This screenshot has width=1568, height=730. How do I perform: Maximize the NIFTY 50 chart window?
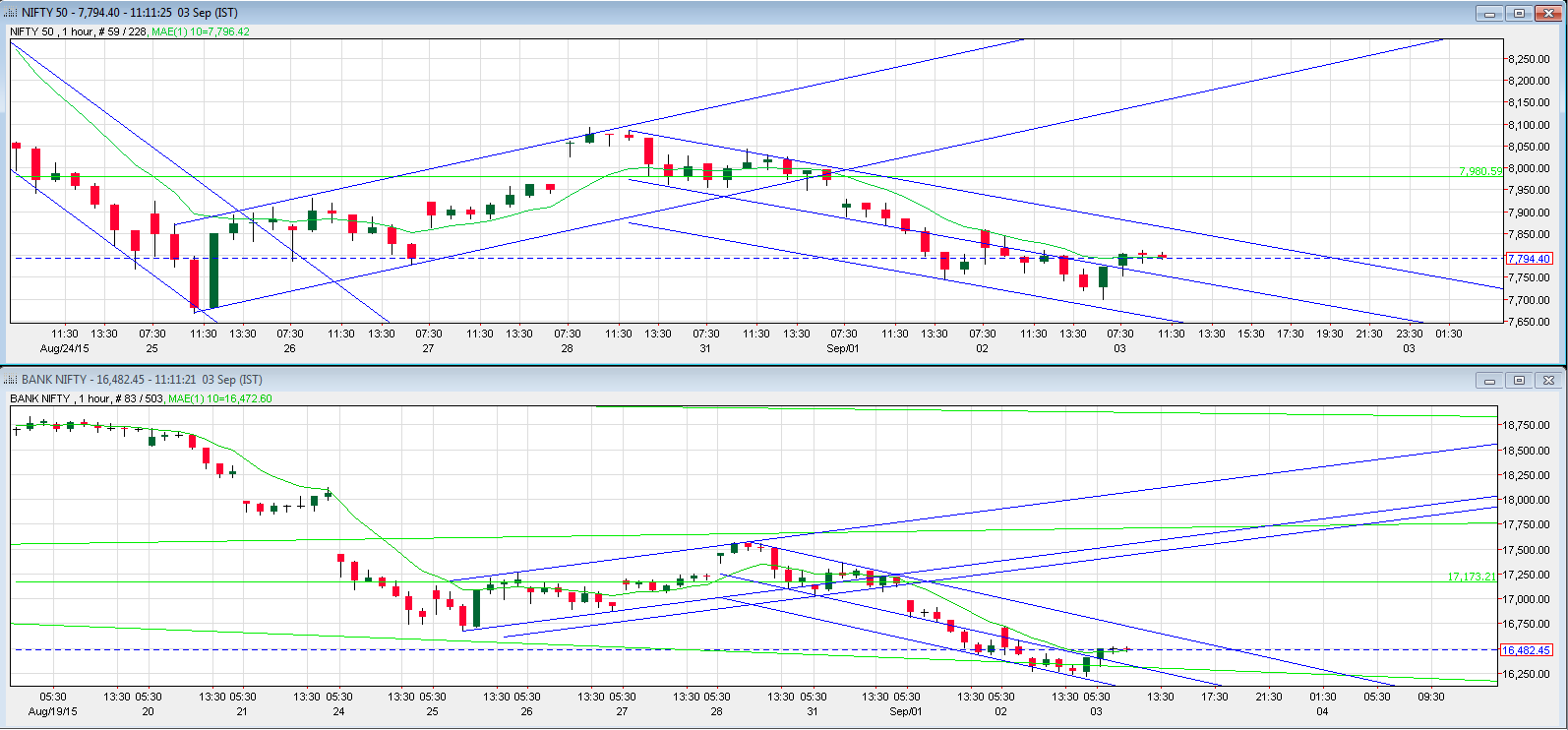point(1519,13)
